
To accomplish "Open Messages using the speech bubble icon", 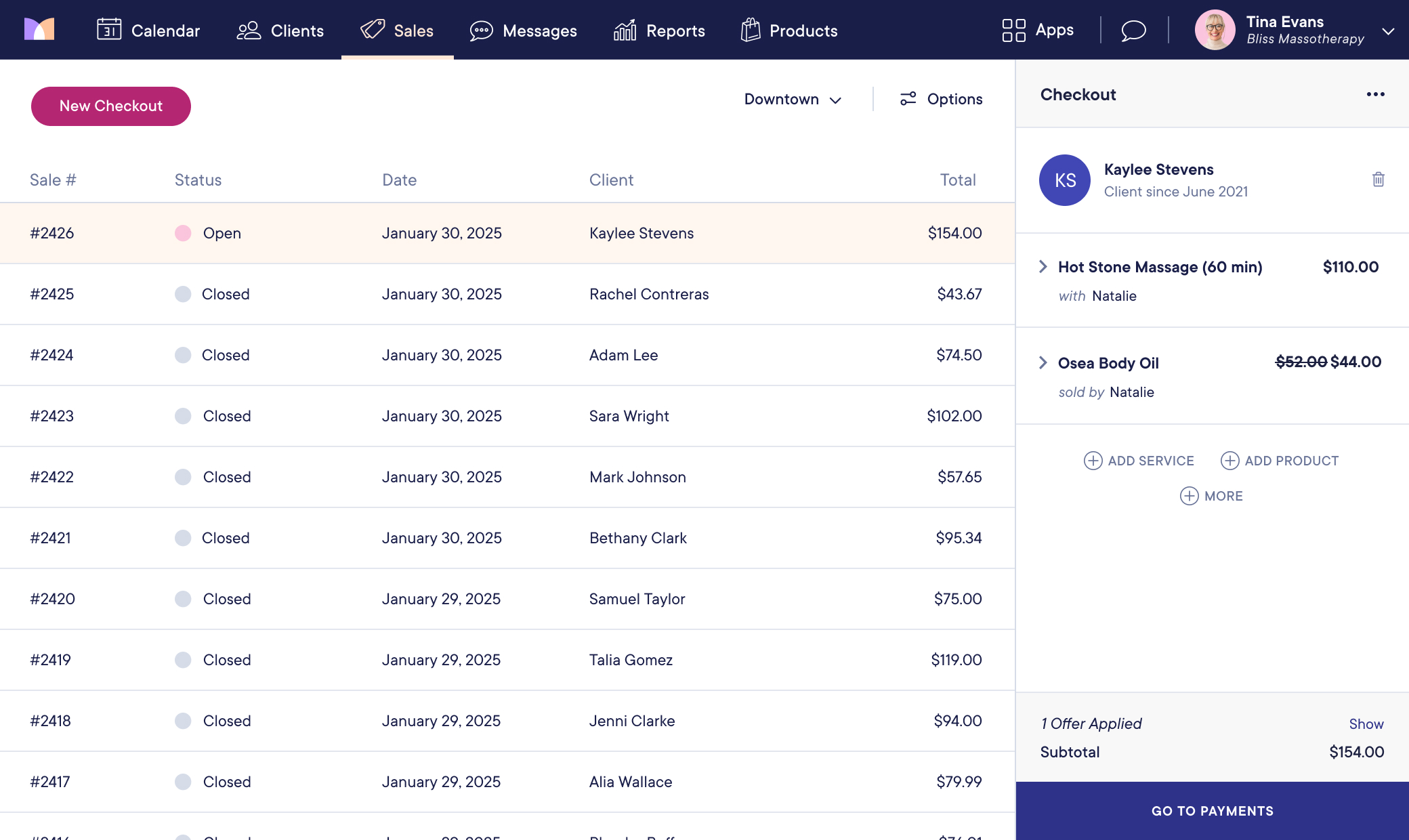I will click(482, 30).
